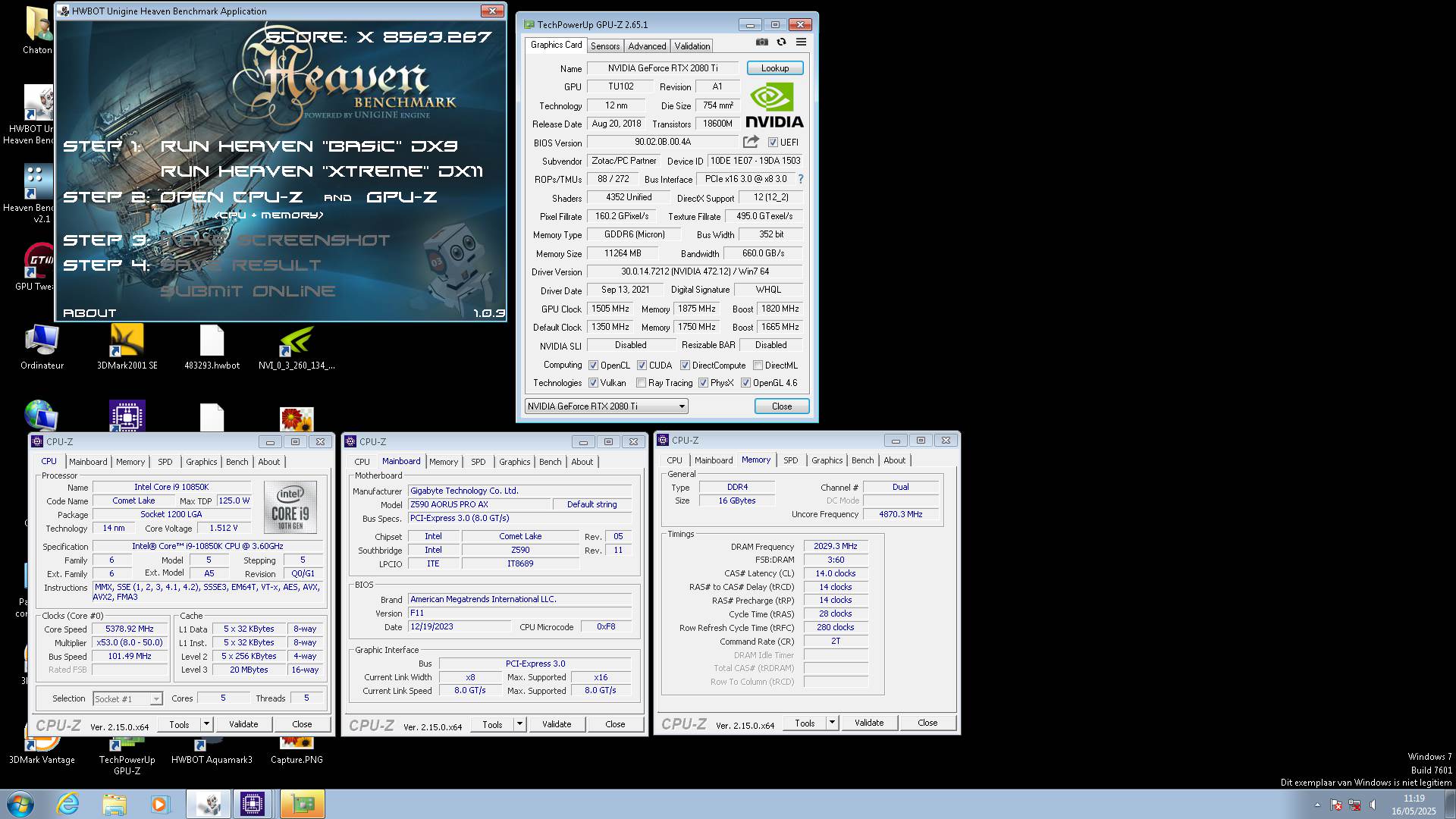This screenshot has width=1456, height=819.
Task: Open the GPU selection dropdown in GPU-Z
Action: 606,406
